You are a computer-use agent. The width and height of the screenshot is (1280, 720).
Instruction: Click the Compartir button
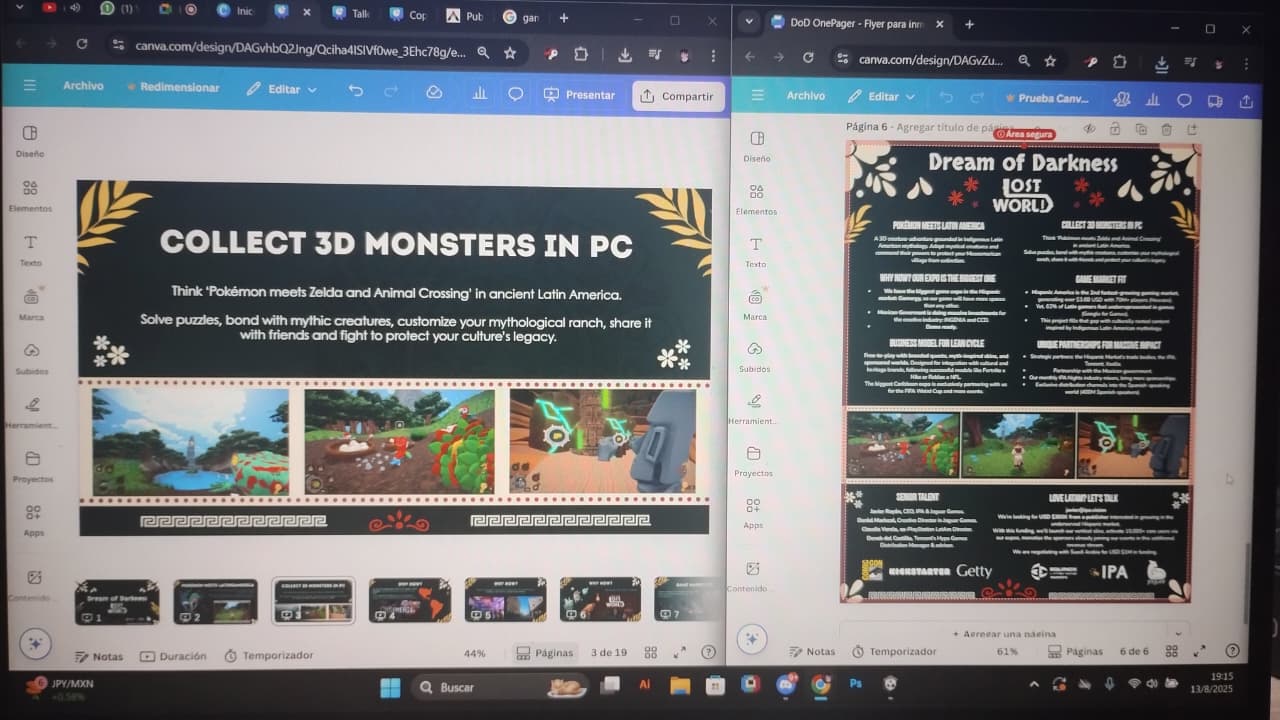pyautogui.click(x=678, y=96)
